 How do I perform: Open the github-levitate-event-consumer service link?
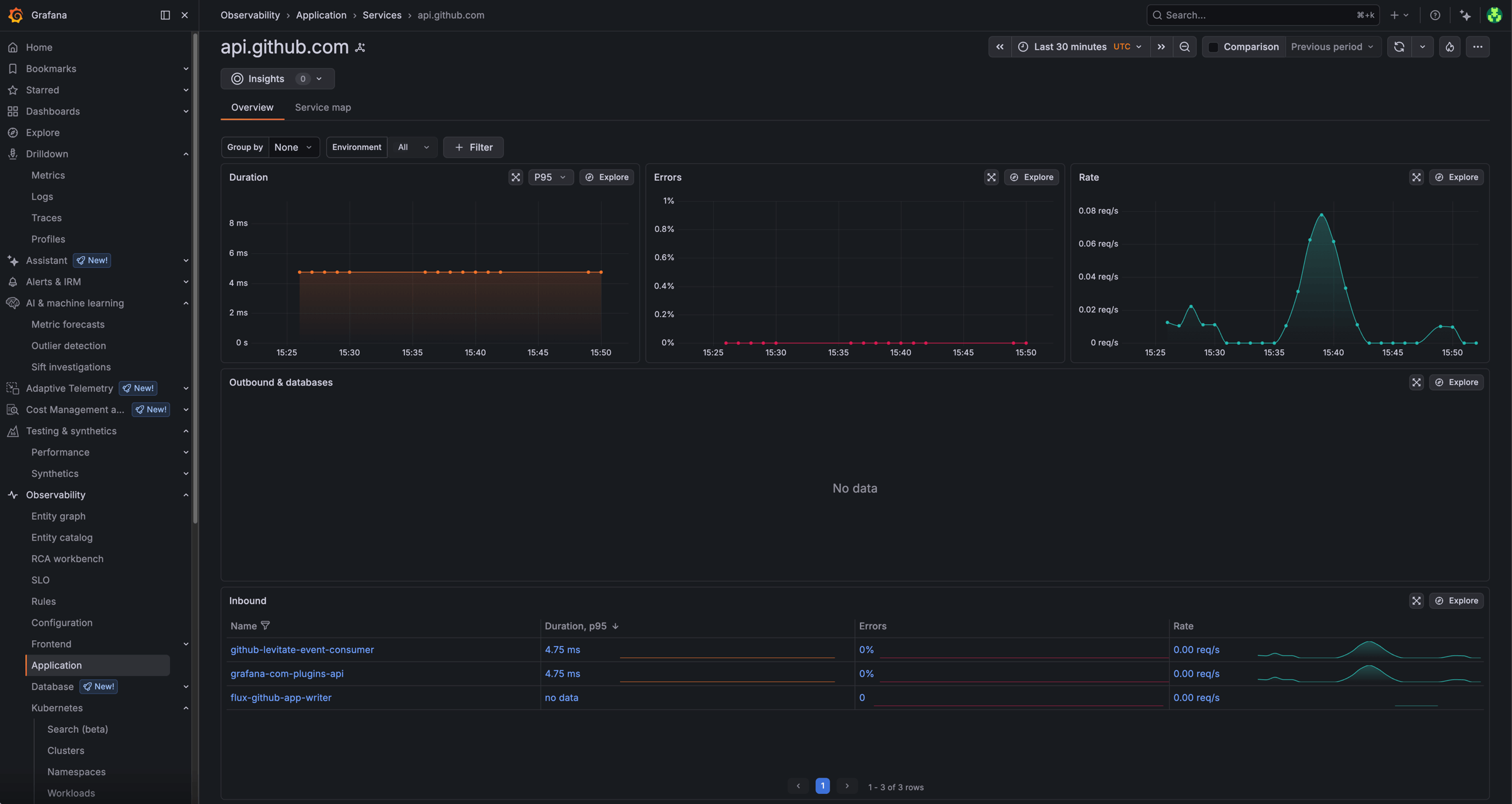tap(302, 650)
